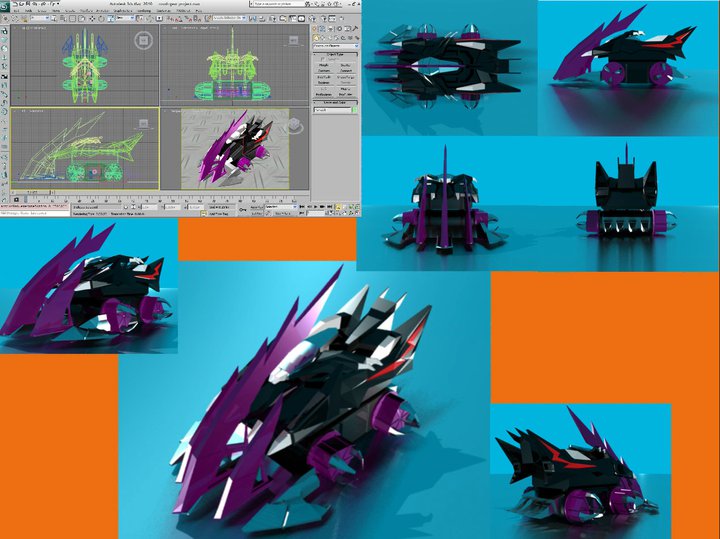Activate the Select and Rotate tool
This screenshot has height=539, width=720.
[x=101, y=18]
